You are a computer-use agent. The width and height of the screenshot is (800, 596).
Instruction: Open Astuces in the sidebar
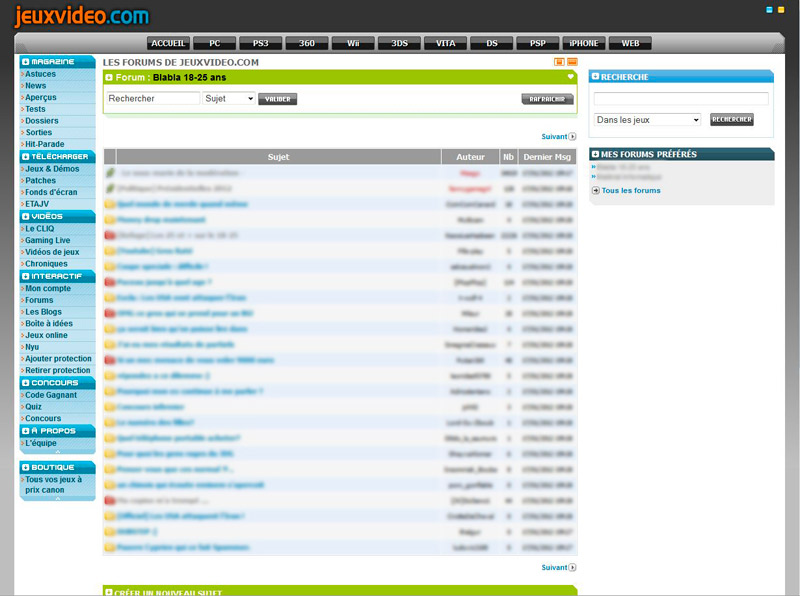pyautogui.click(x=40, y=74)
